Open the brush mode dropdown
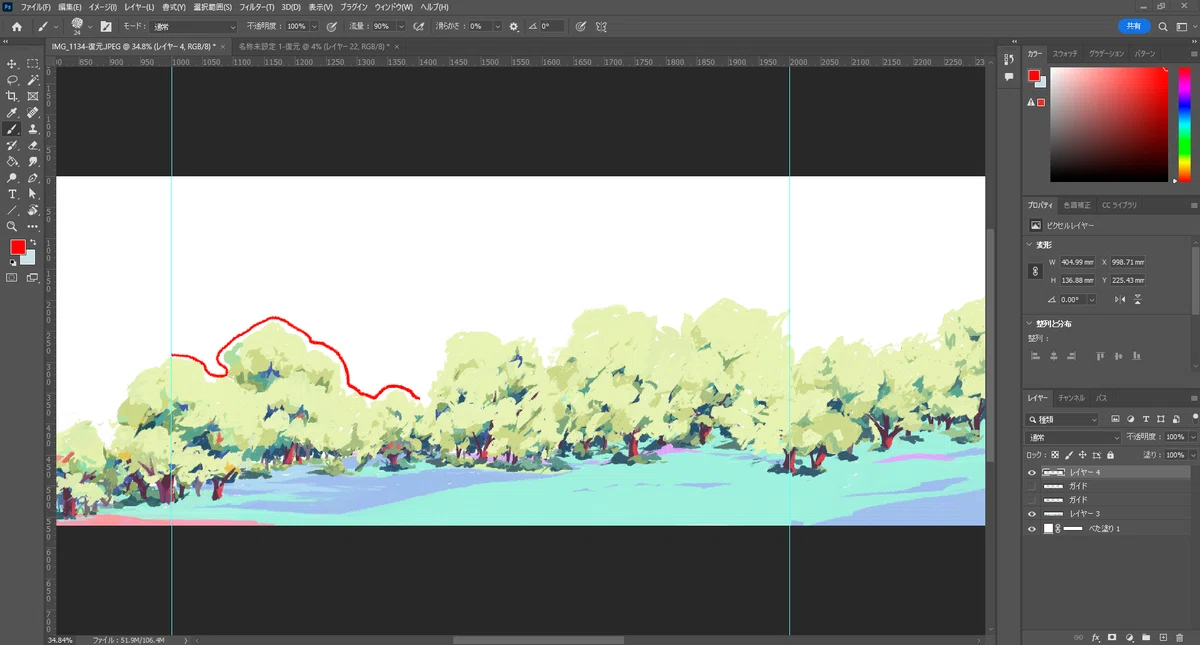Image resolution: width=1200 pixels, height=645 pixels. (x=195, y=27)
